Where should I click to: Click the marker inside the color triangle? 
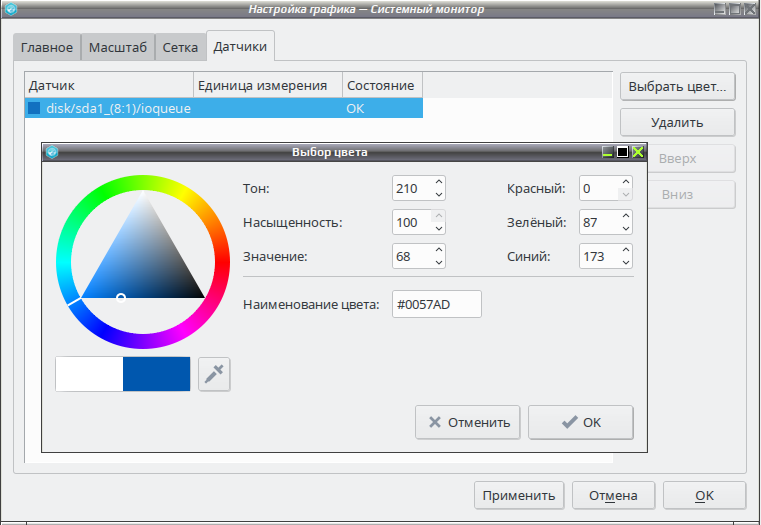pos(121,297)
